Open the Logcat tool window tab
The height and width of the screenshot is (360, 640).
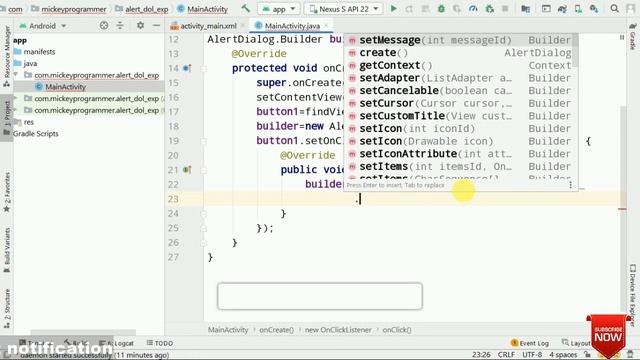[x=117, y=343]
